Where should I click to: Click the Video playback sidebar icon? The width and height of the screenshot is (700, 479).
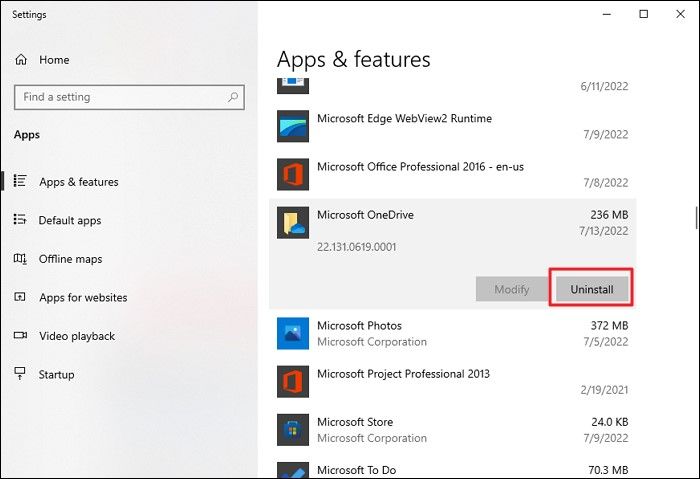[x=20, y=336]
